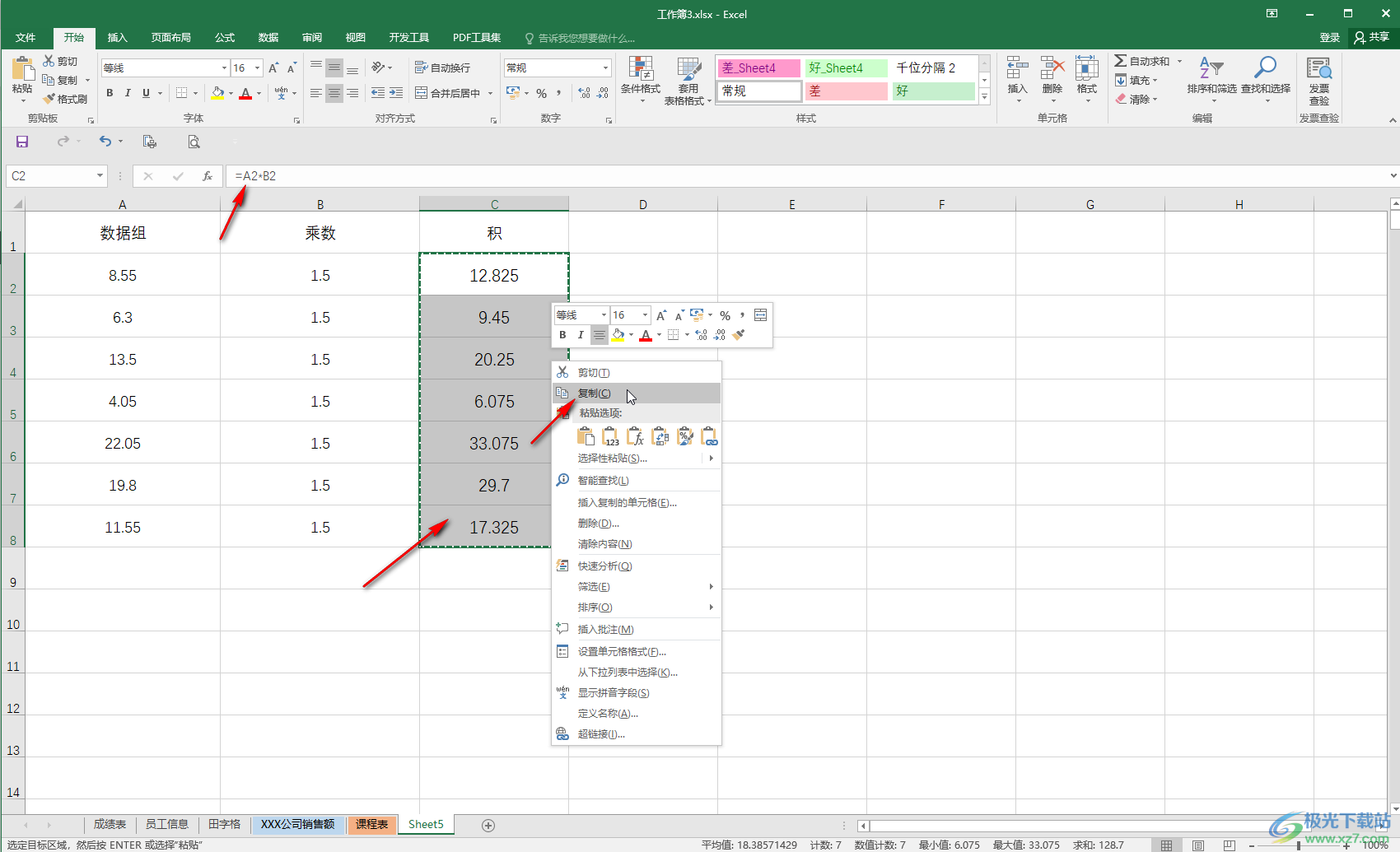Click the Insert cells icon
Viewport: 1400px width, 852px height.
tap(1018, 69)
